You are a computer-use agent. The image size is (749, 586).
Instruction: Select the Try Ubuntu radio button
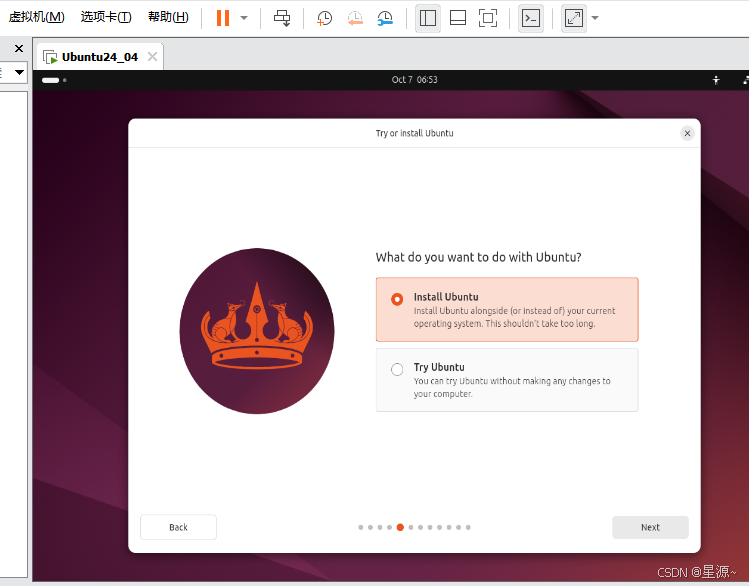397,370
